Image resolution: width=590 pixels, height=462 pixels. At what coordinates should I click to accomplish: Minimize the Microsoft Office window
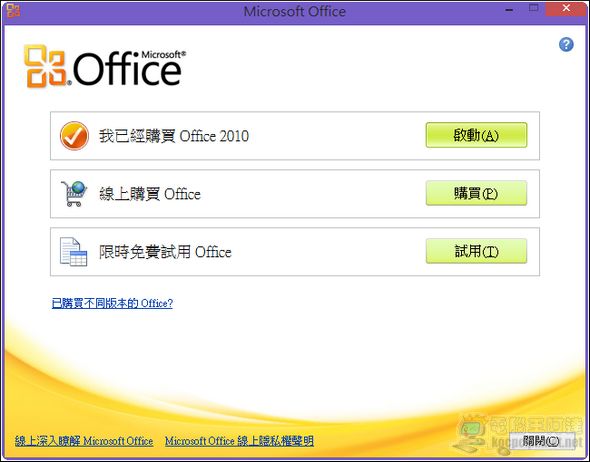pos(509,9)
